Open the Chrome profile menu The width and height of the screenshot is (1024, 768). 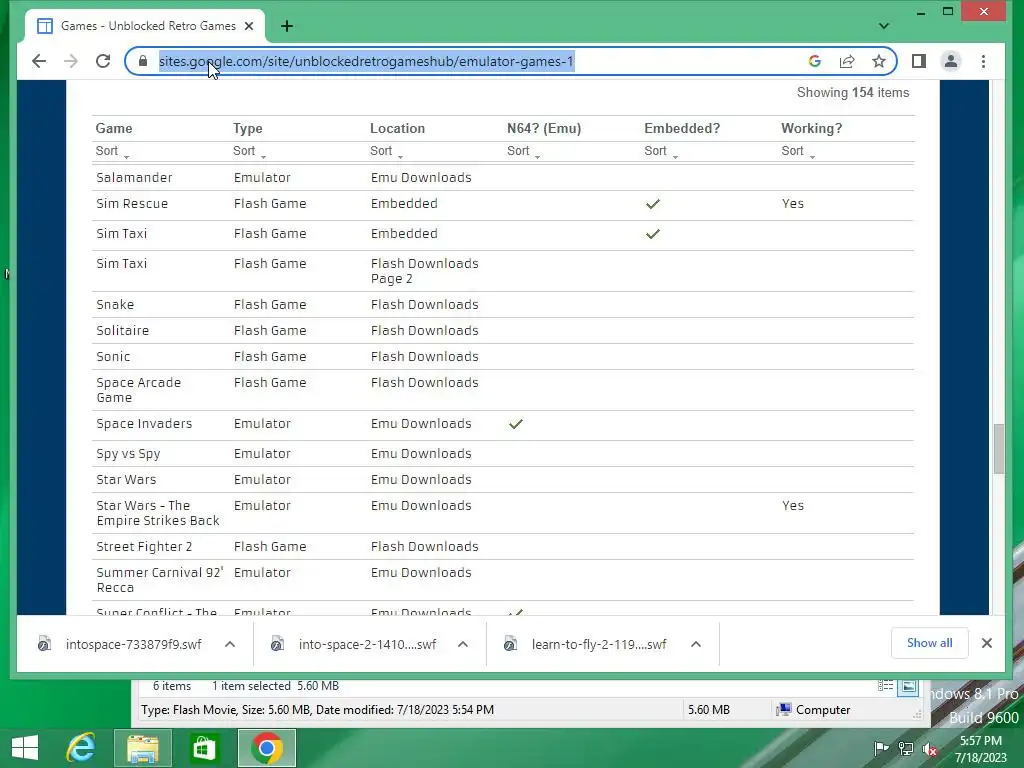(951, 61)
